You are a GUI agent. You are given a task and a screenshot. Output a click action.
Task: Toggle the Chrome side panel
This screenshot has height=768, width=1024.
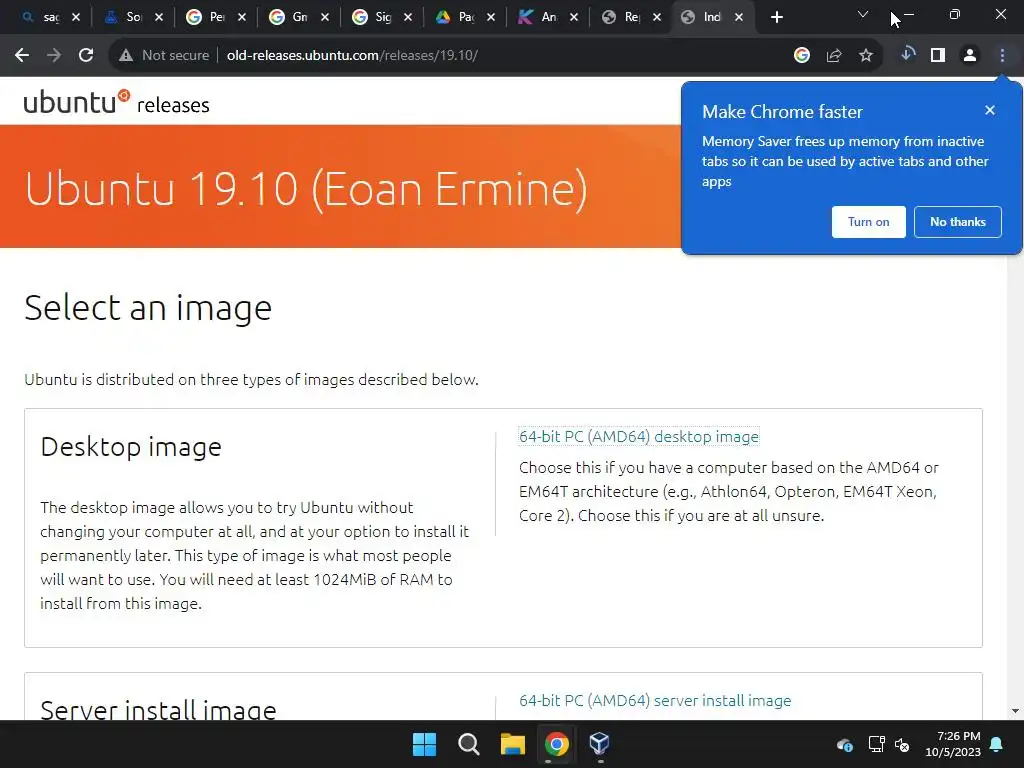click(x=938, y=56)
